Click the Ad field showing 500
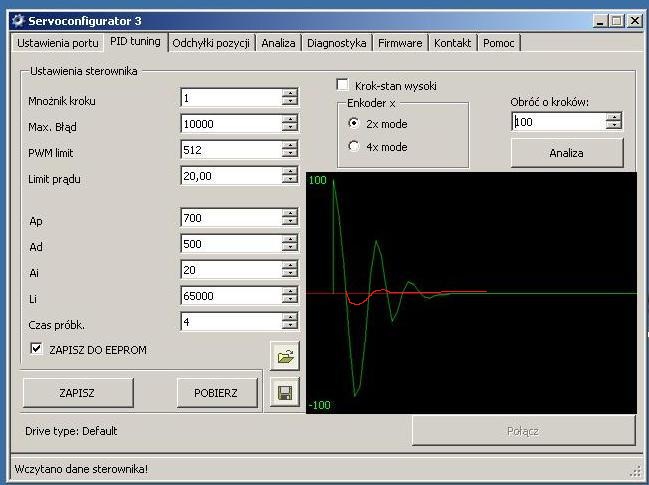 tap(231, 244)
